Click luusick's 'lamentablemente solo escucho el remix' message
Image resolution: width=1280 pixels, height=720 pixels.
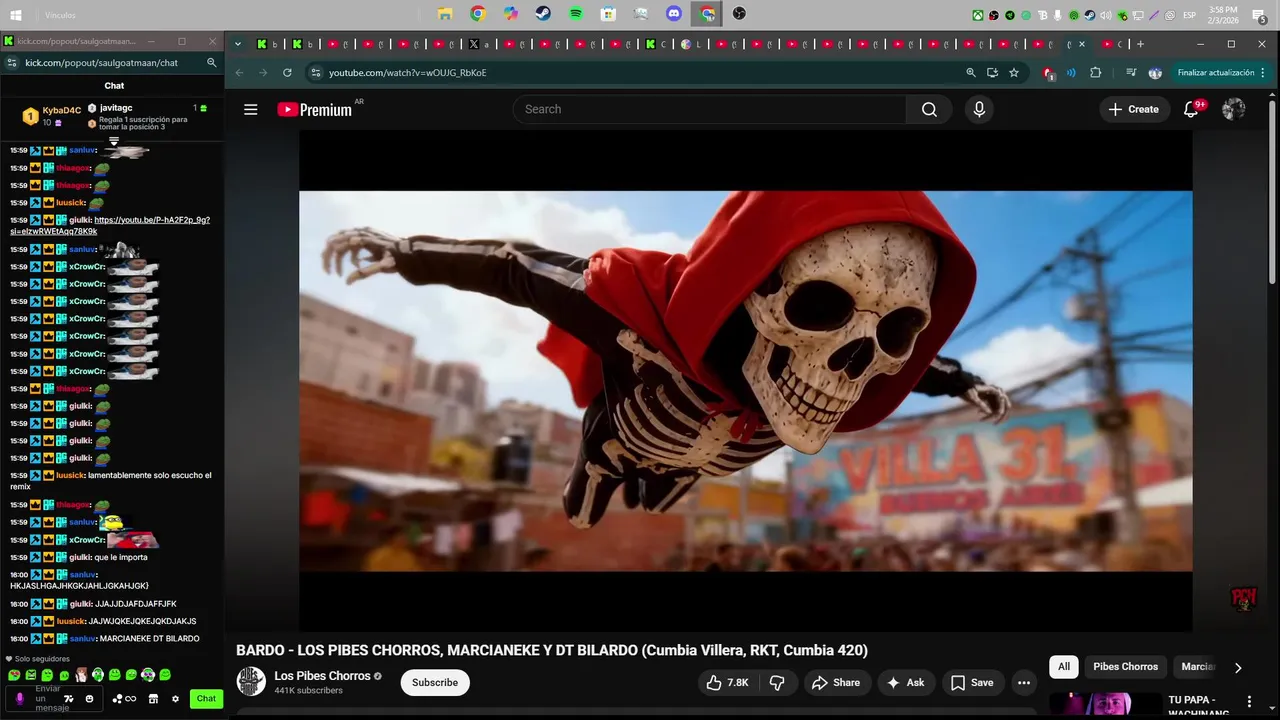(x=110, y=481)
